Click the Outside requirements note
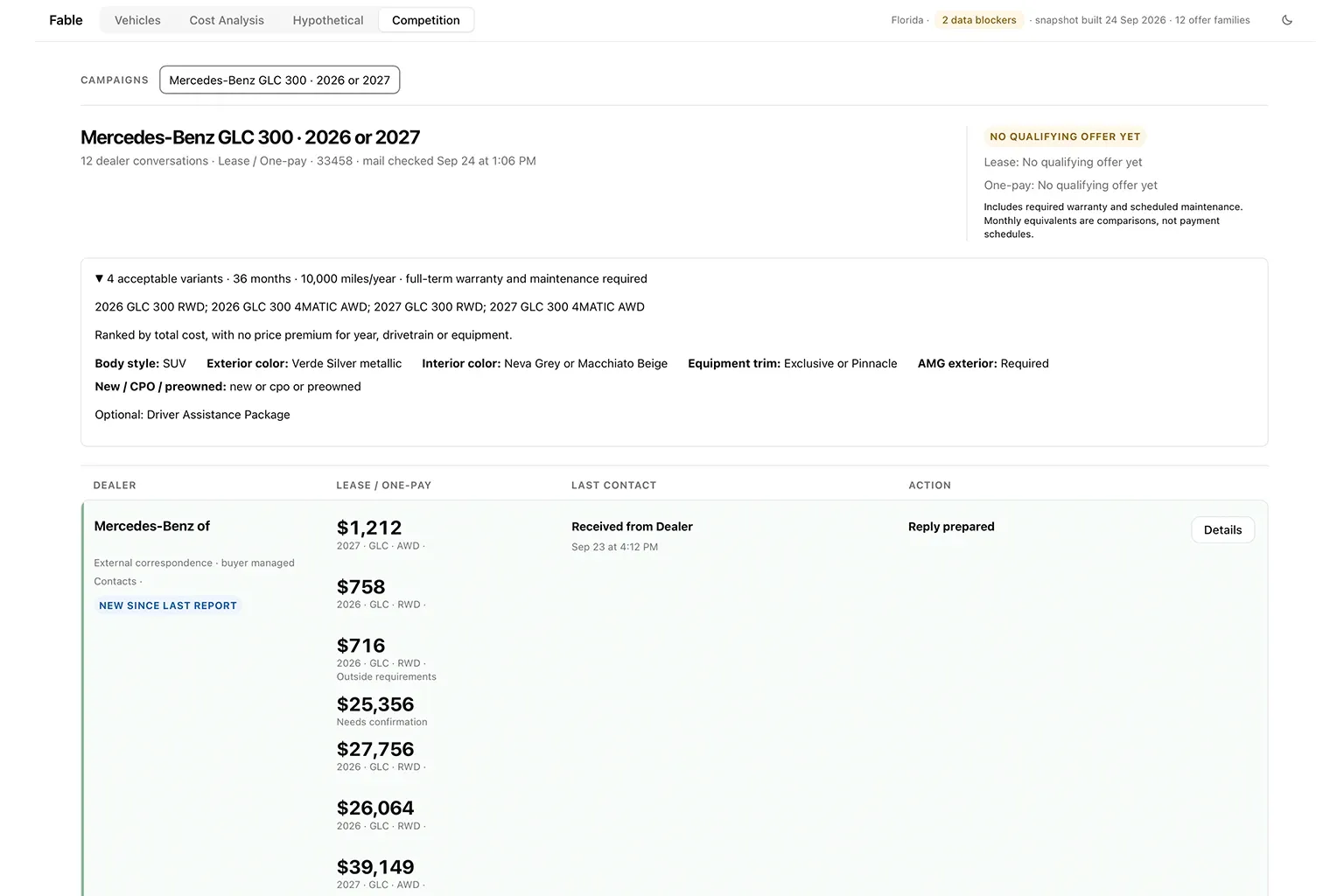The height and width of the screenshot is (896, 1344). 387,676
